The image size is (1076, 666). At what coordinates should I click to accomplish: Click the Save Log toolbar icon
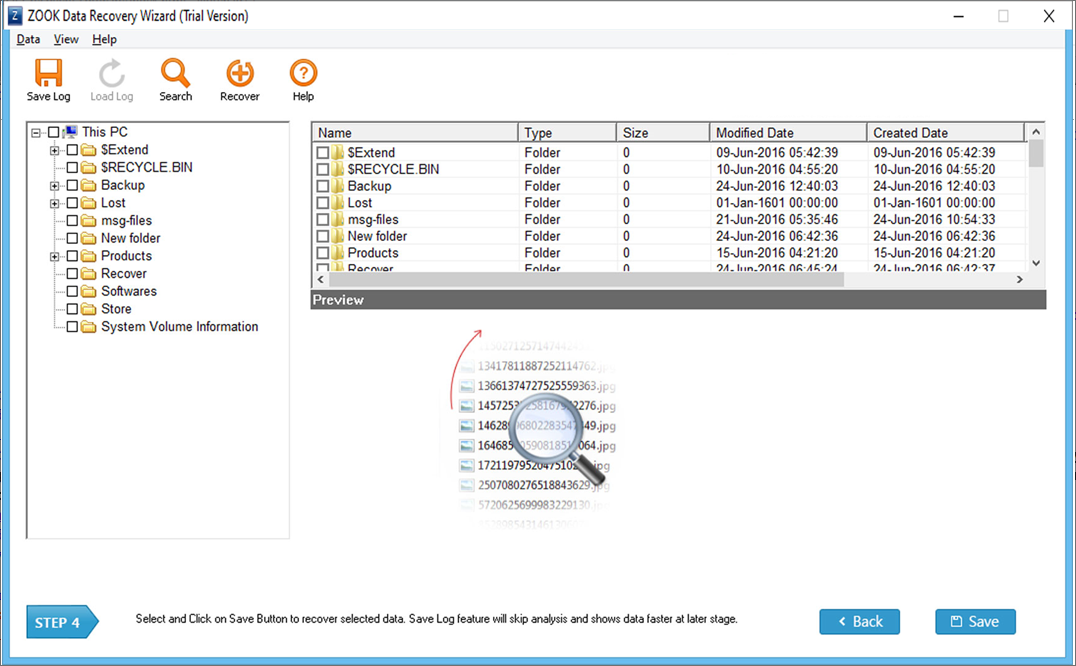48,73
